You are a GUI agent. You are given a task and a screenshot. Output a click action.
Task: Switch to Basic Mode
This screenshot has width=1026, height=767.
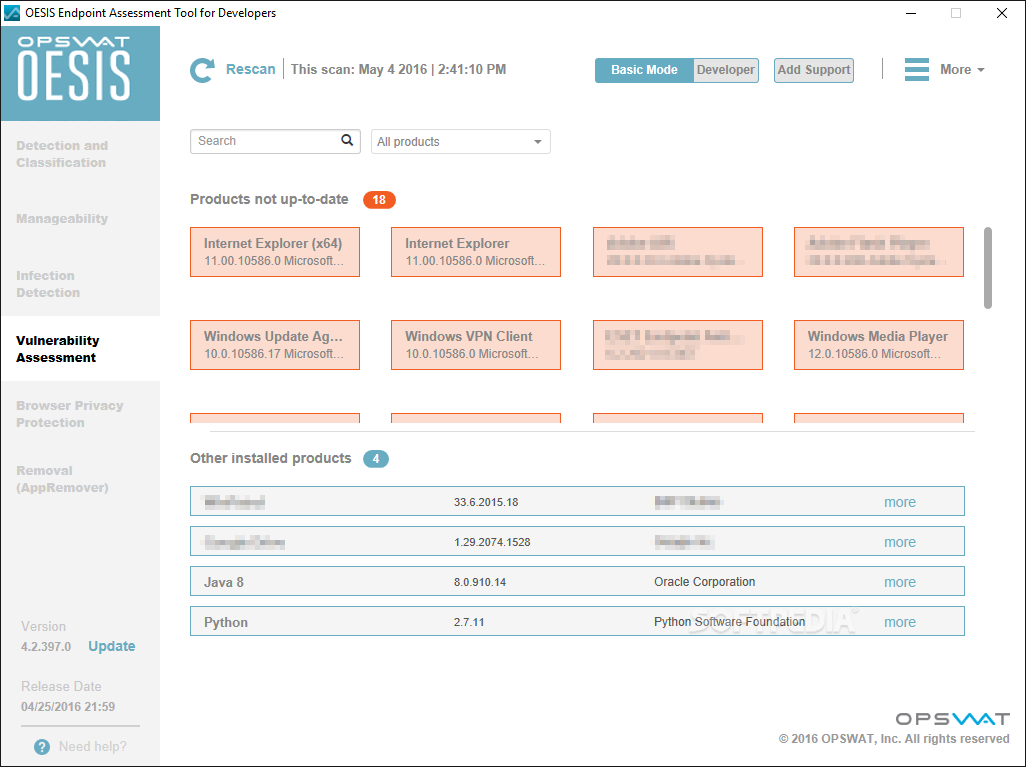(644, 70)
